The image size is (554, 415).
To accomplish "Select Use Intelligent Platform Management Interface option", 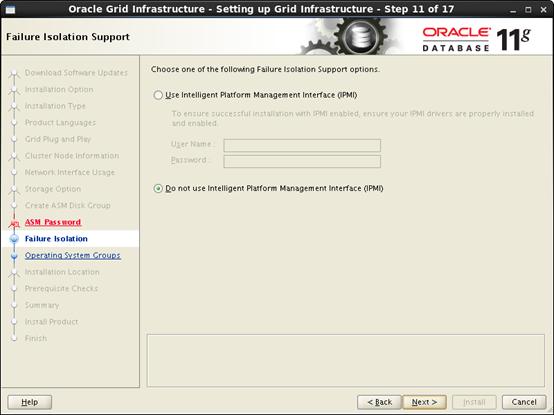I will [x=158, y=95].
